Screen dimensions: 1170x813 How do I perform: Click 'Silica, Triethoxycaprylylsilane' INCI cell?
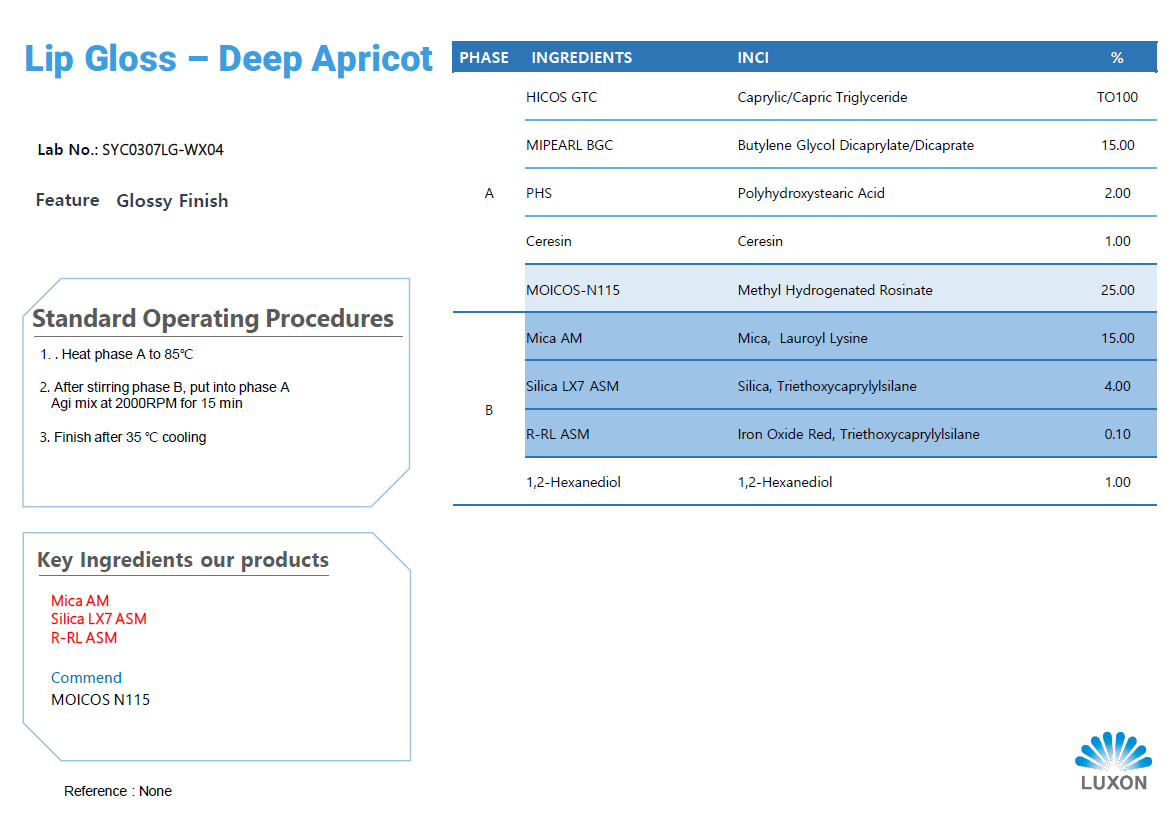tap(827, 386)
